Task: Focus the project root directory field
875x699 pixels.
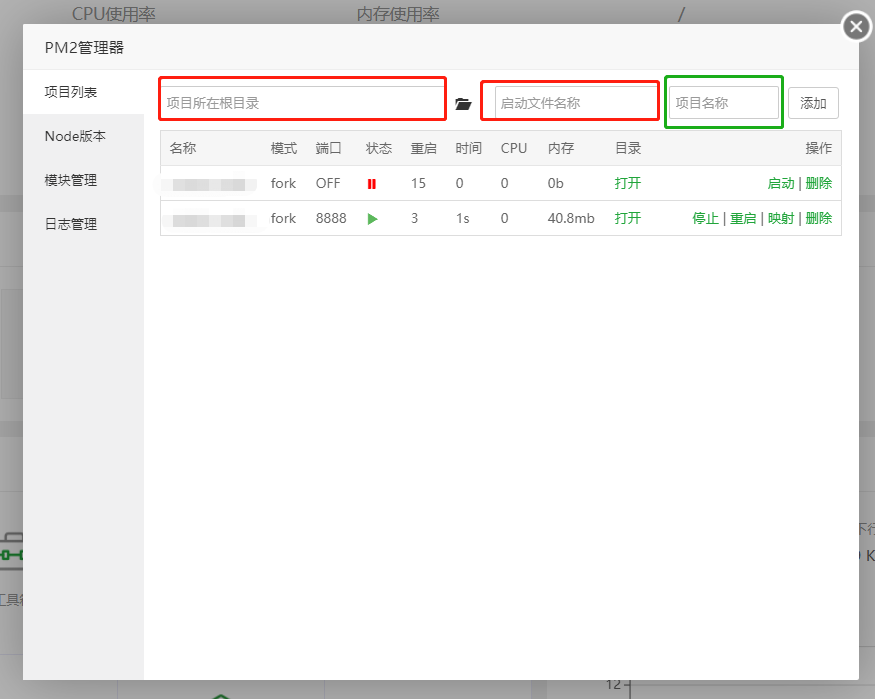Action: [x=302, y=103]
